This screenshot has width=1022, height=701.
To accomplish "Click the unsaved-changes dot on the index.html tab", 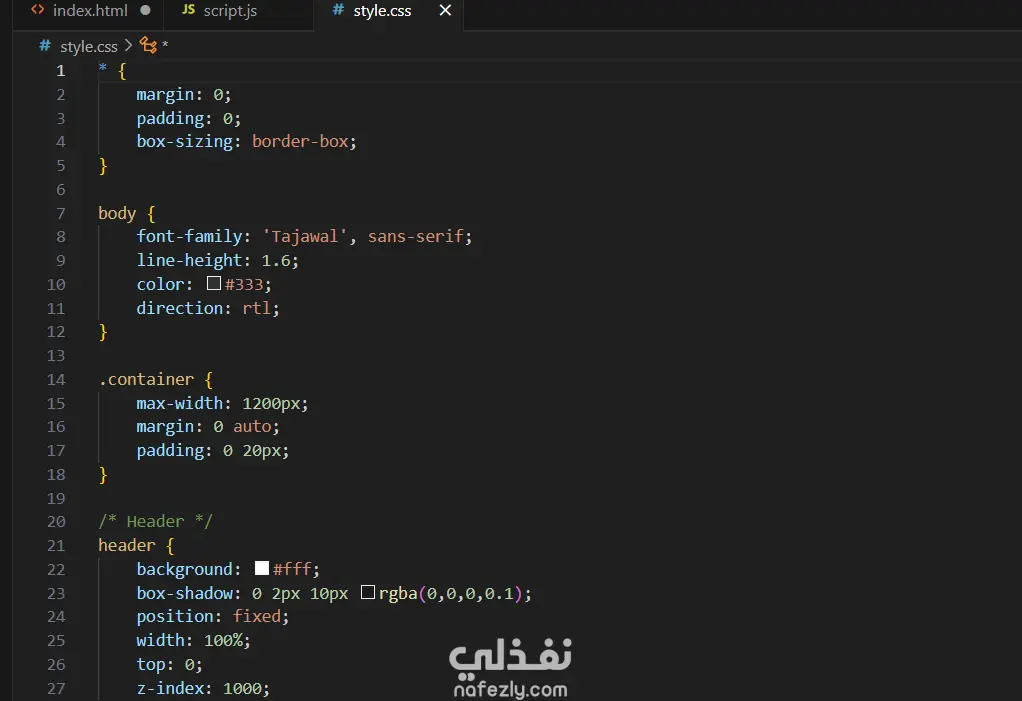I will click(145, 10).
